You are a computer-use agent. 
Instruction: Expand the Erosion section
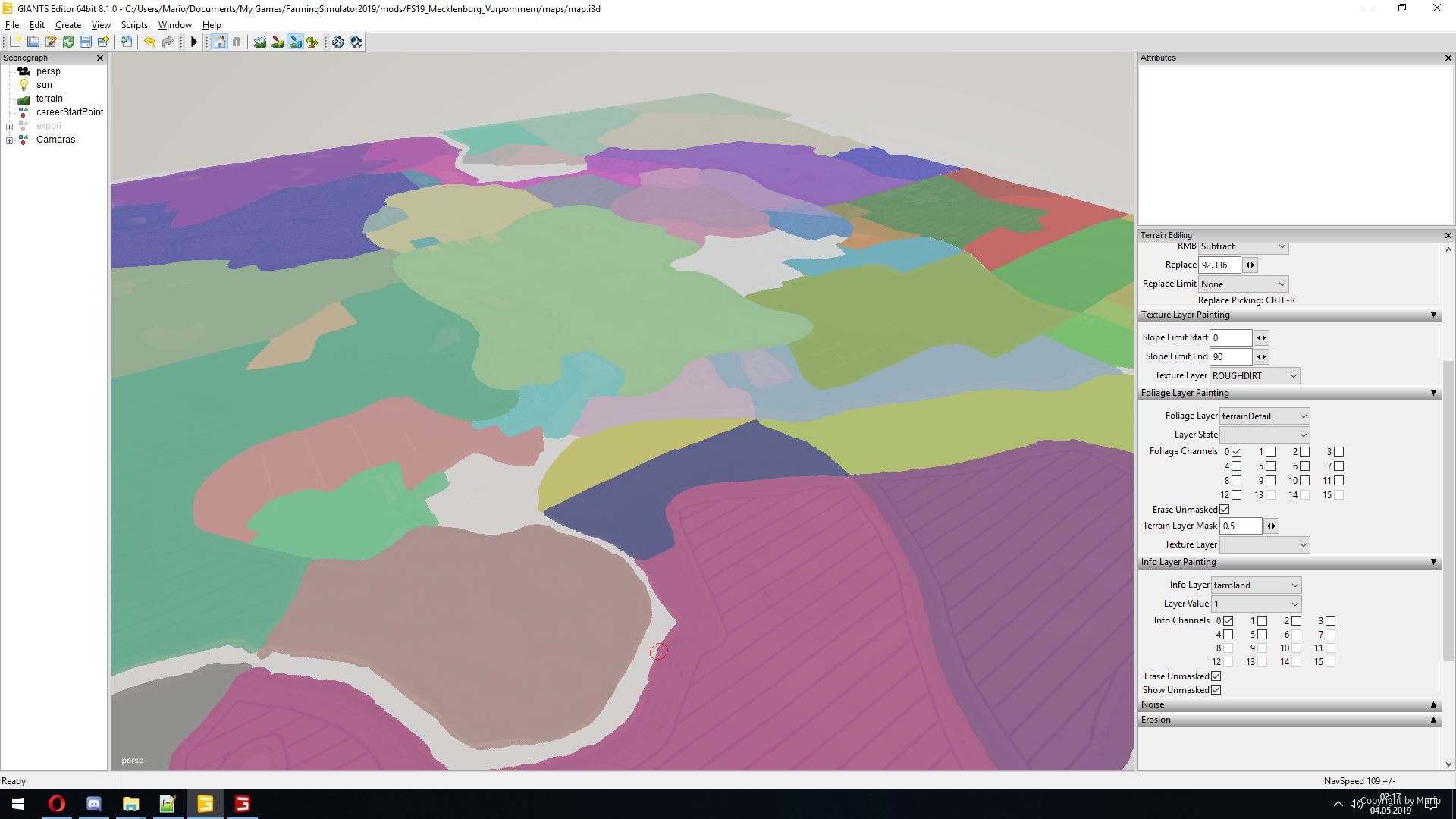tap(1289, 720)
